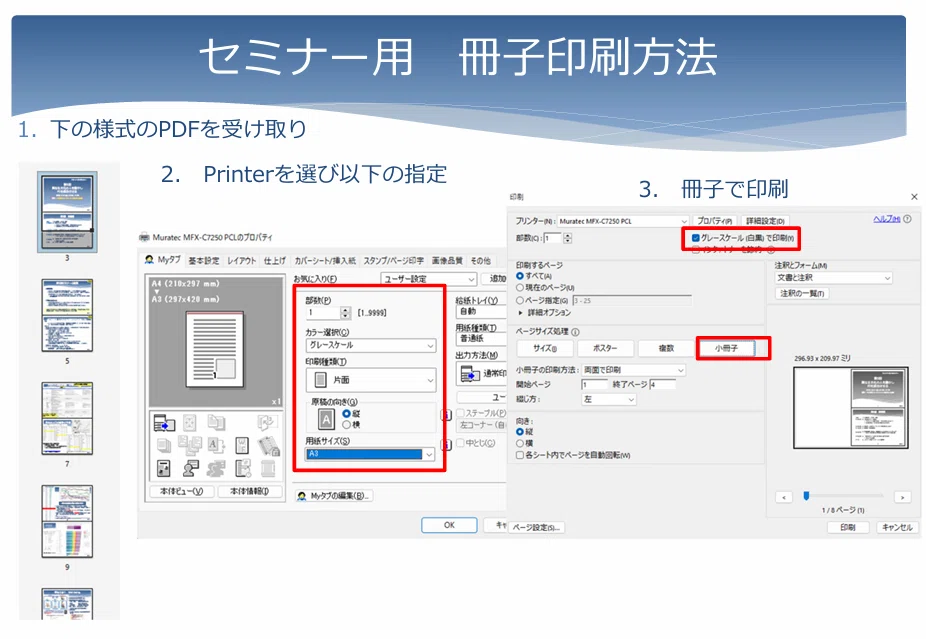Open the お気に入り ユーザー設定 dropdown
The height and width of the screenshot is (639, 926).
[x=429, y=279]
